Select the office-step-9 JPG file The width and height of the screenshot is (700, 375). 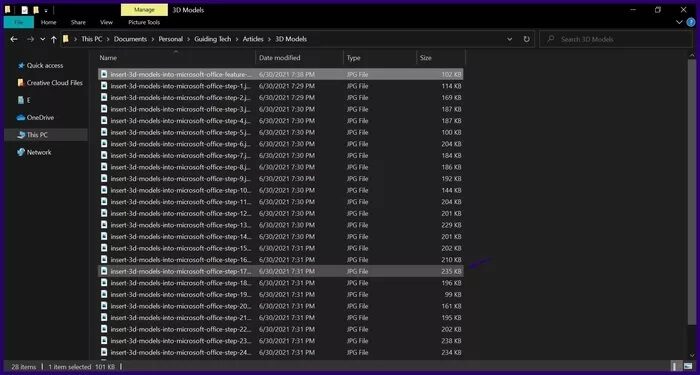tap(280, 179)
